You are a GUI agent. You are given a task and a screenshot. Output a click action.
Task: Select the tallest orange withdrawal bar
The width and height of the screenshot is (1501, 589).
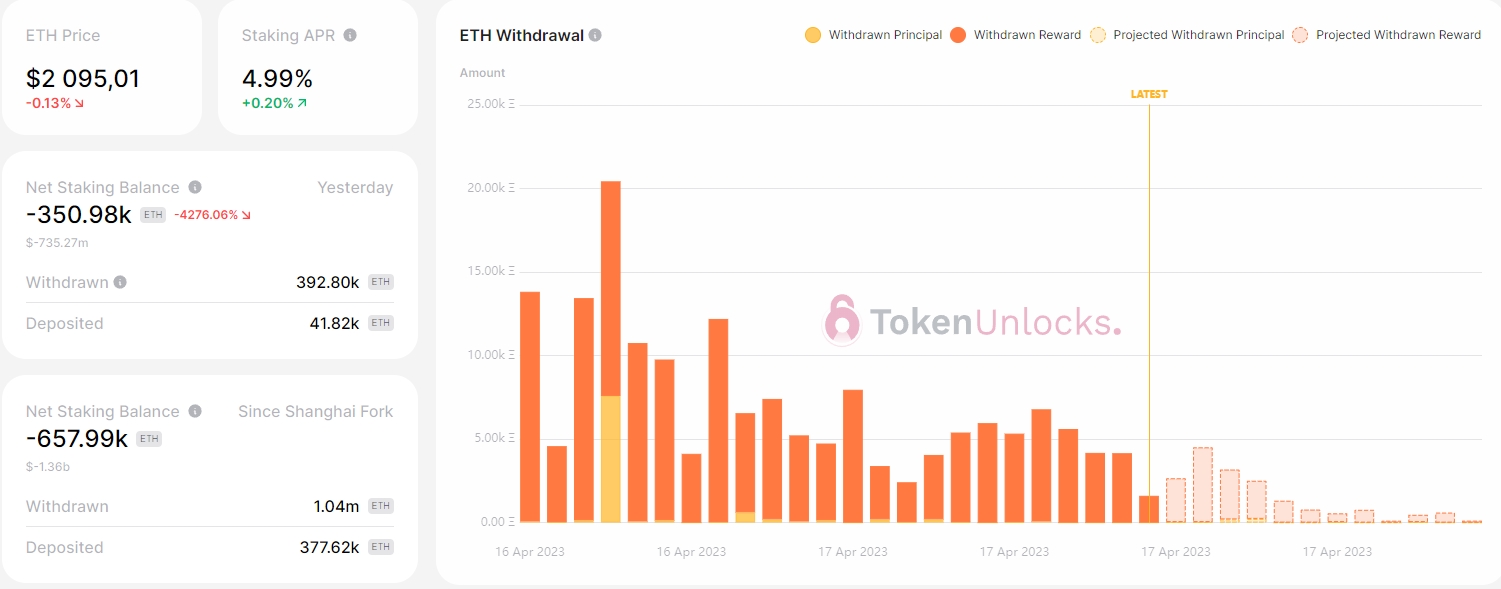coord(610,350)
